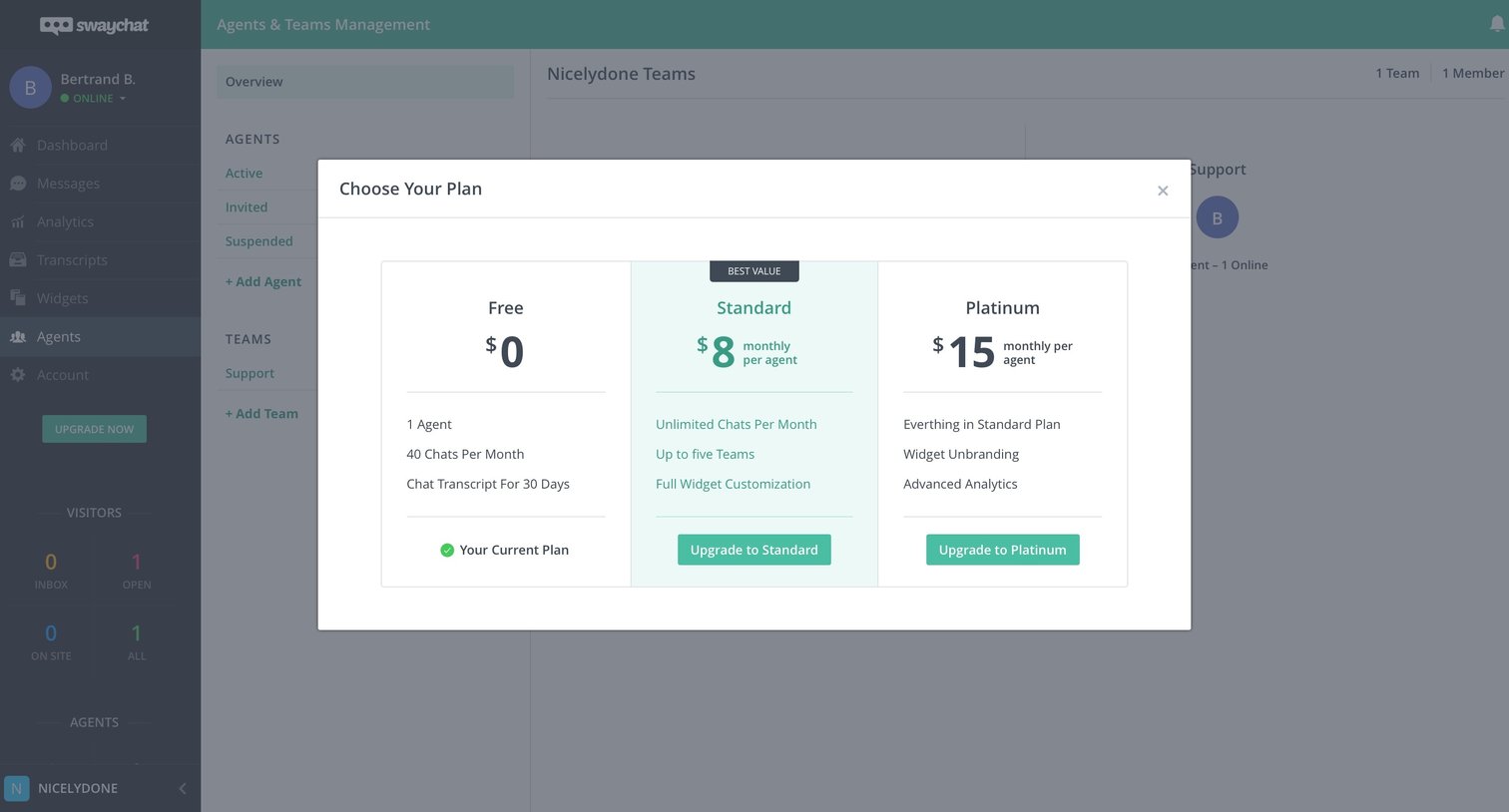Click Advanced Analytics text
The width and height of the screenshot is (1509, 812).
960,484
